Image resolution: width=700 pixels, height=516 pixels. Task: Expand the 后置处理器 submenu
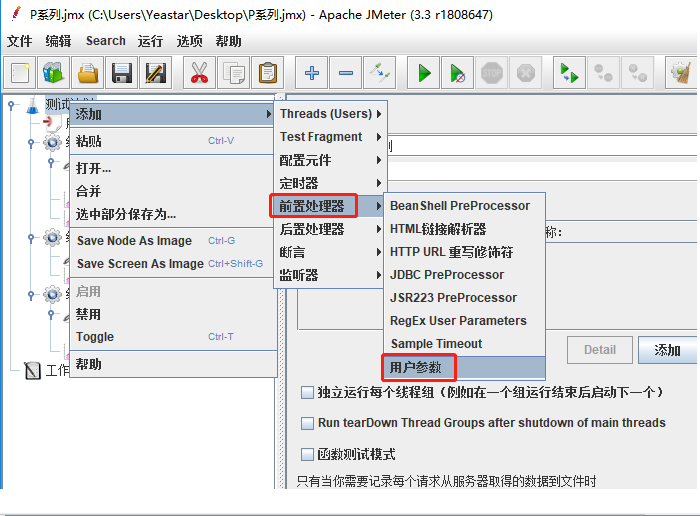click(x=330, y=229)
